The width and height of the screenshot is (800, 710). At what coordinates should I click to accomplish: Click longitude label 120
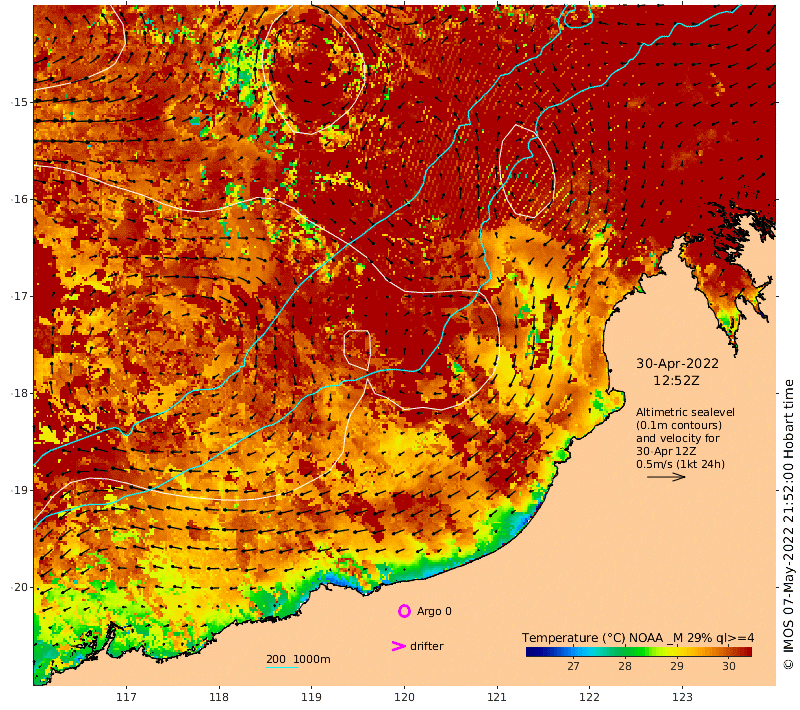tap(404, 697)
